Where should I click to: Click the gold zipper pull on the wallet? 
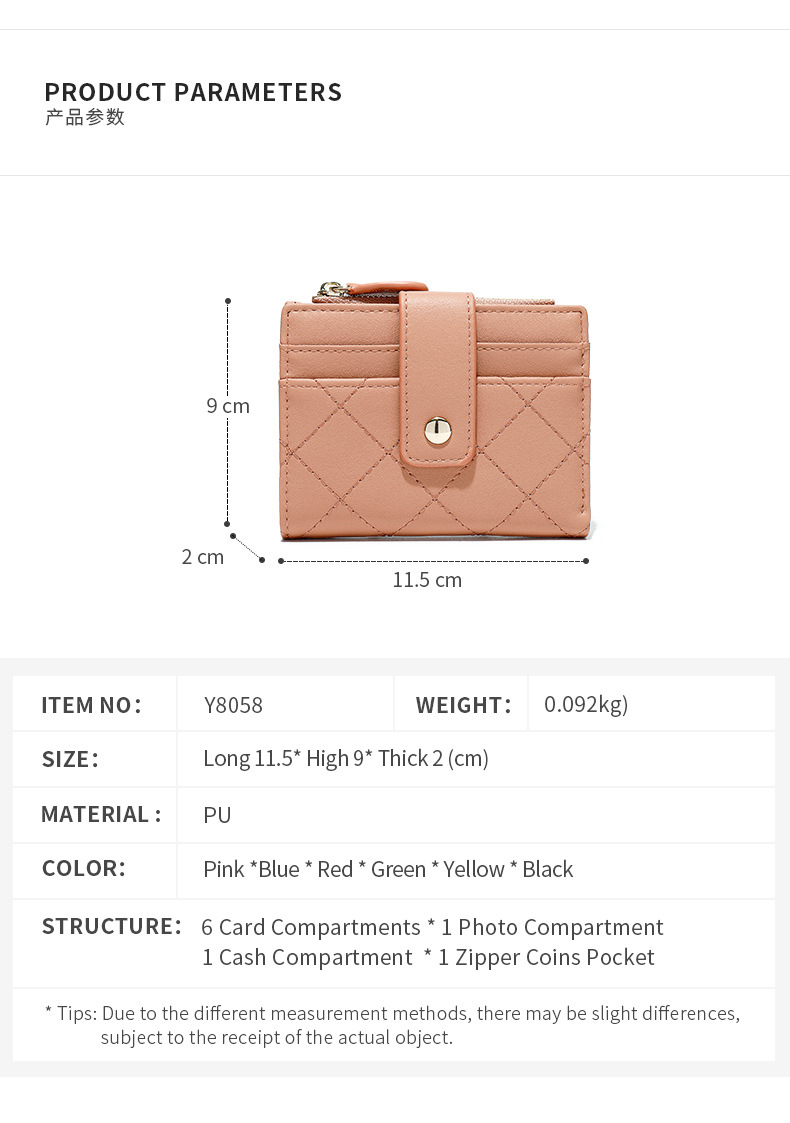pyautogui.click(x=331, y=291)
